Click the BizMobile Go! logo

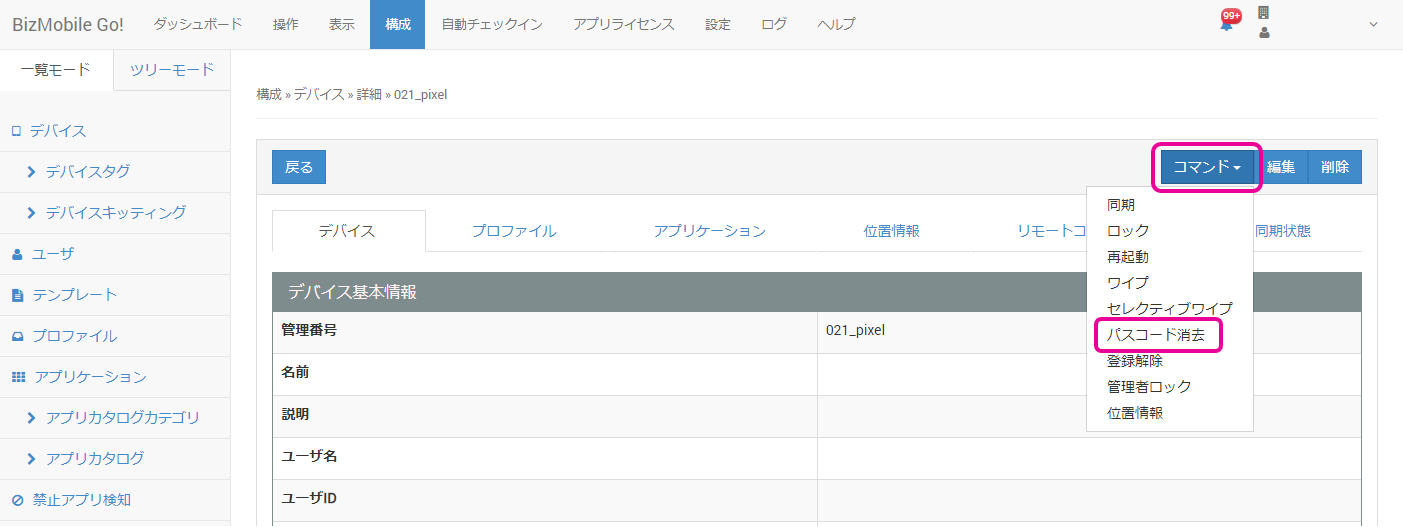[68, 24]
